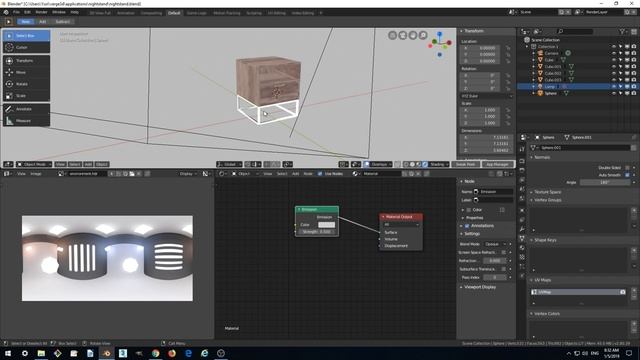The image size is (640, 360).
Task: Open Chrome from the Windows taskbar
Action: (156, 353)
